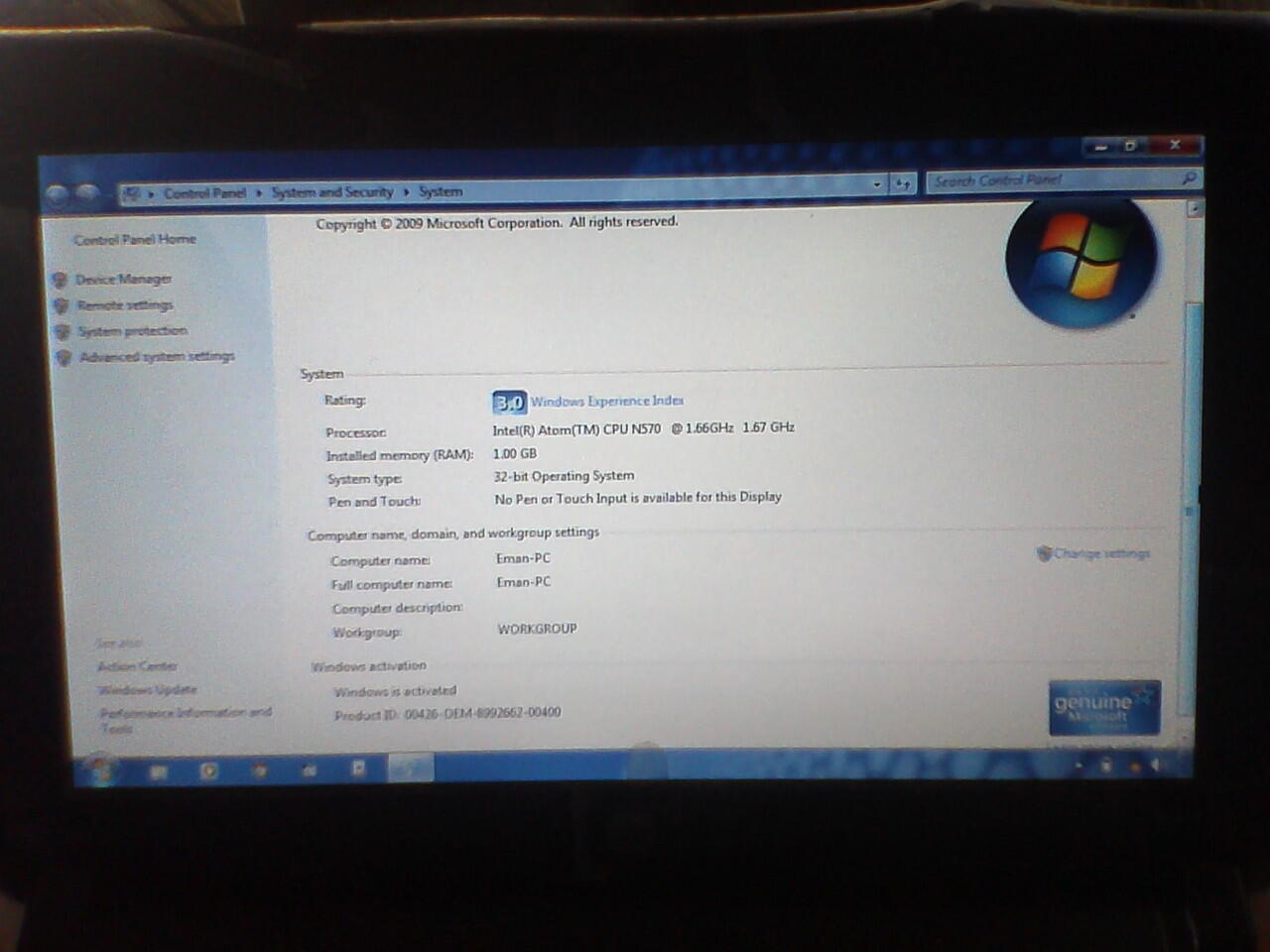Click the Windows is activated text
This screenshot has height=952, width=1270.
[395, 691]
